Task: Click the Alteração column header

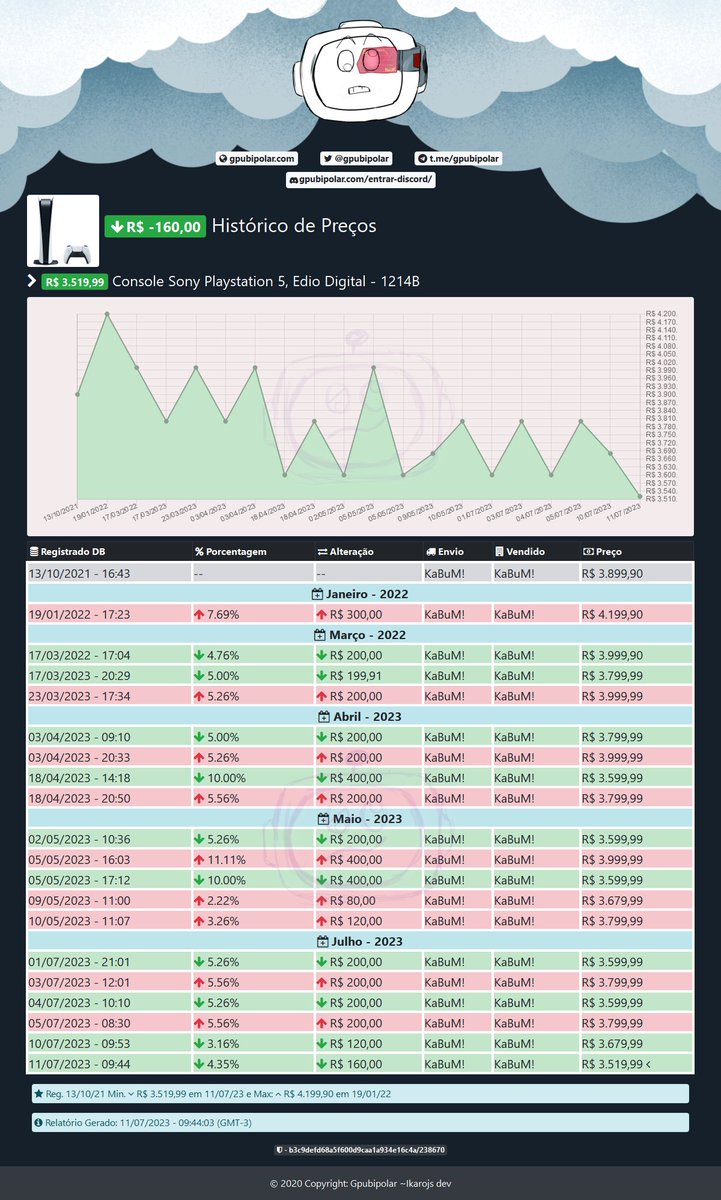Action: (x=366, y=551)
